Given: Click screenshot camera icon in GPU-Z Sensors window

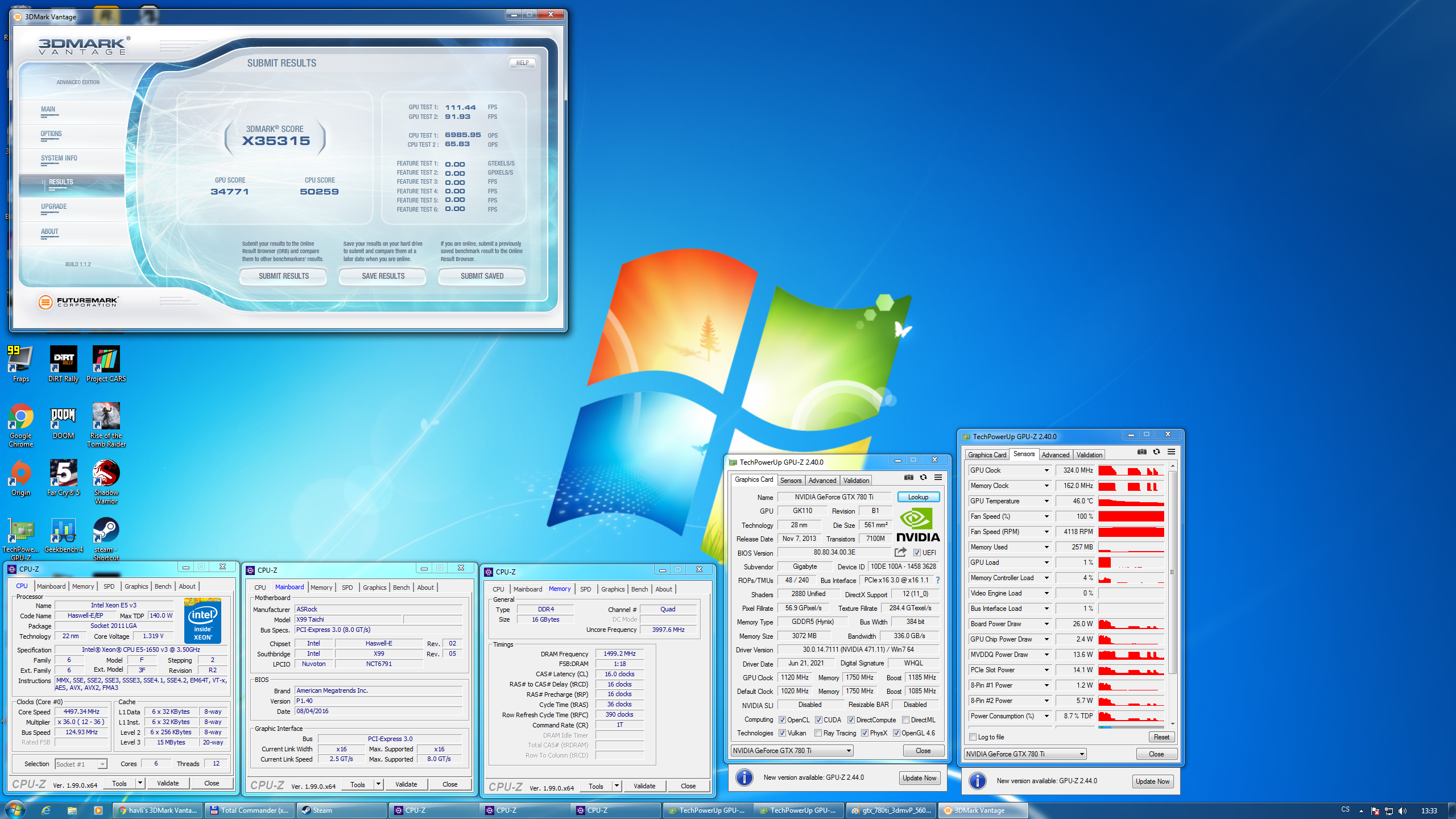Looking at the screenshot, I should point(1141,452).
